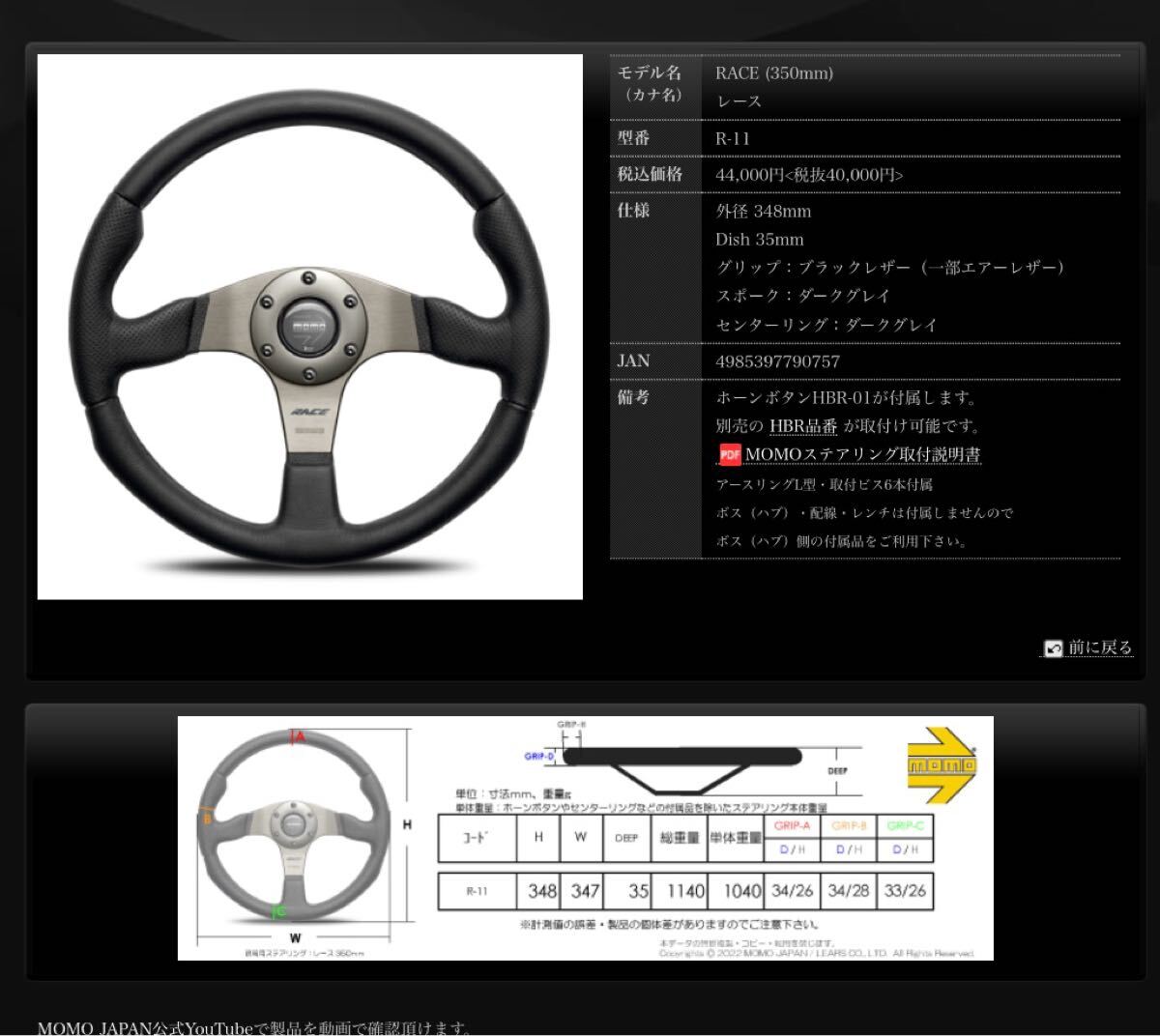
Task: Click the large steering wheel product photo
Action: tap(309, 327)
